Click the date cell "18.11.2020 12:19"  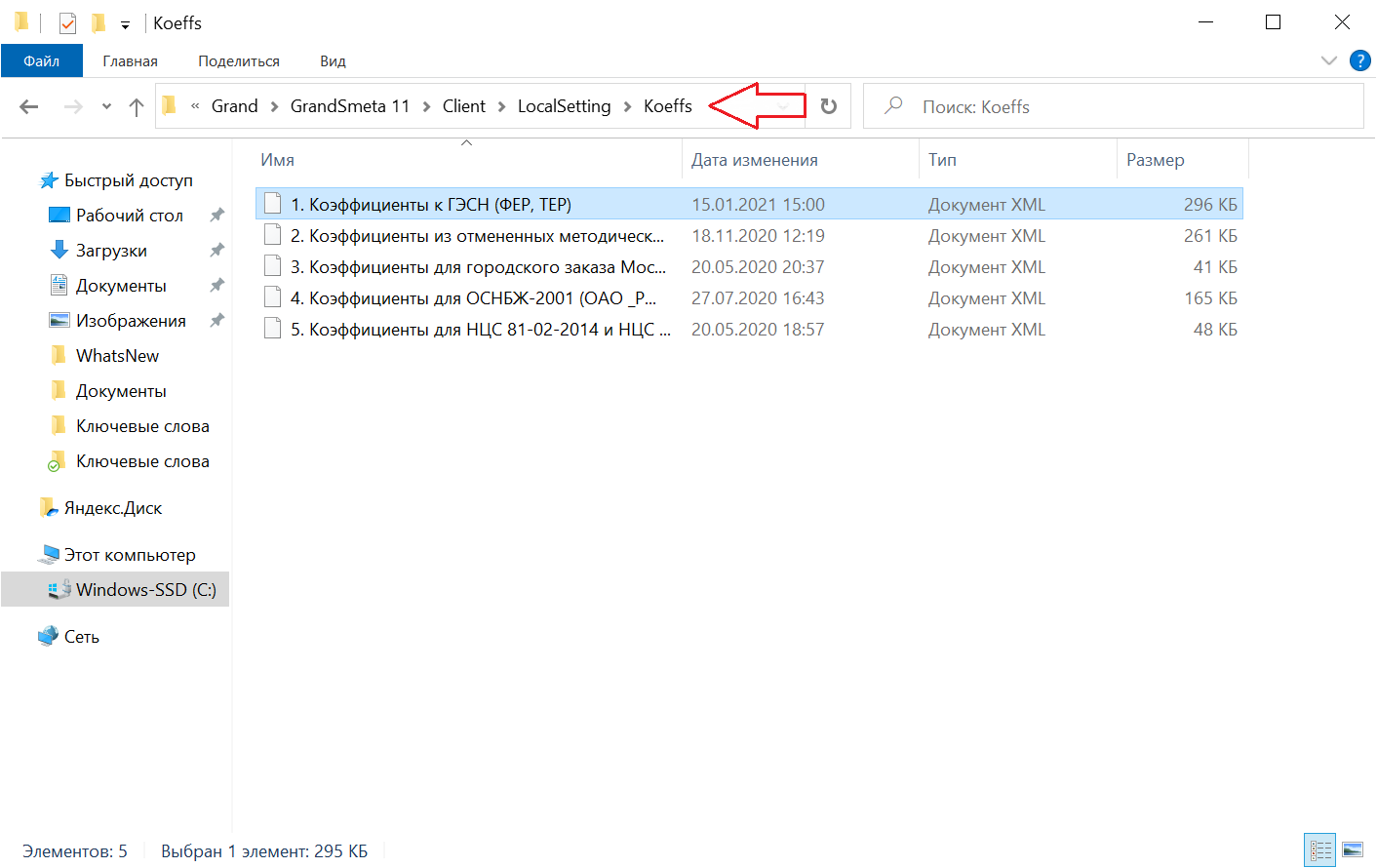[759, 235]
